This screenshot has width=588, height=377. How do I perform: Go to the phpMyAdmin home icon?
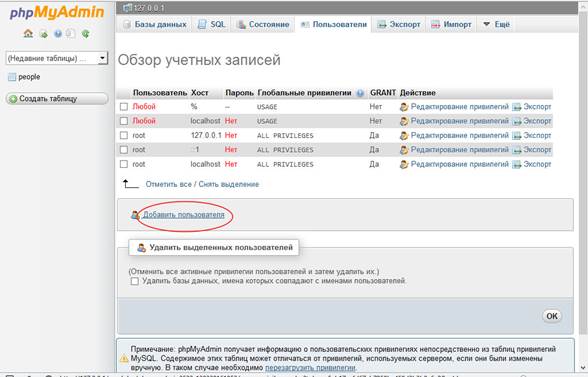(28, 34)
